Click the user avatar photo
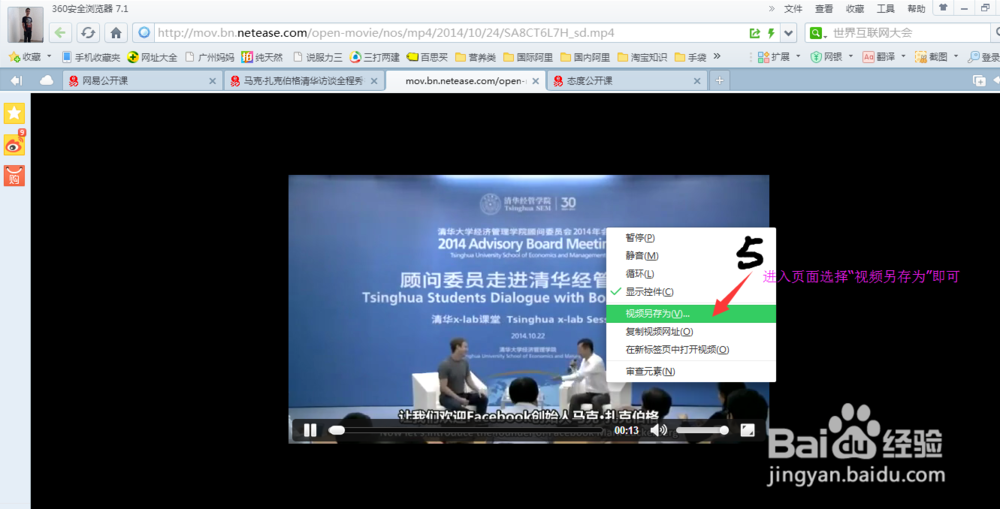This screenshot has width=1000, height=509. [x=26, y=25]
